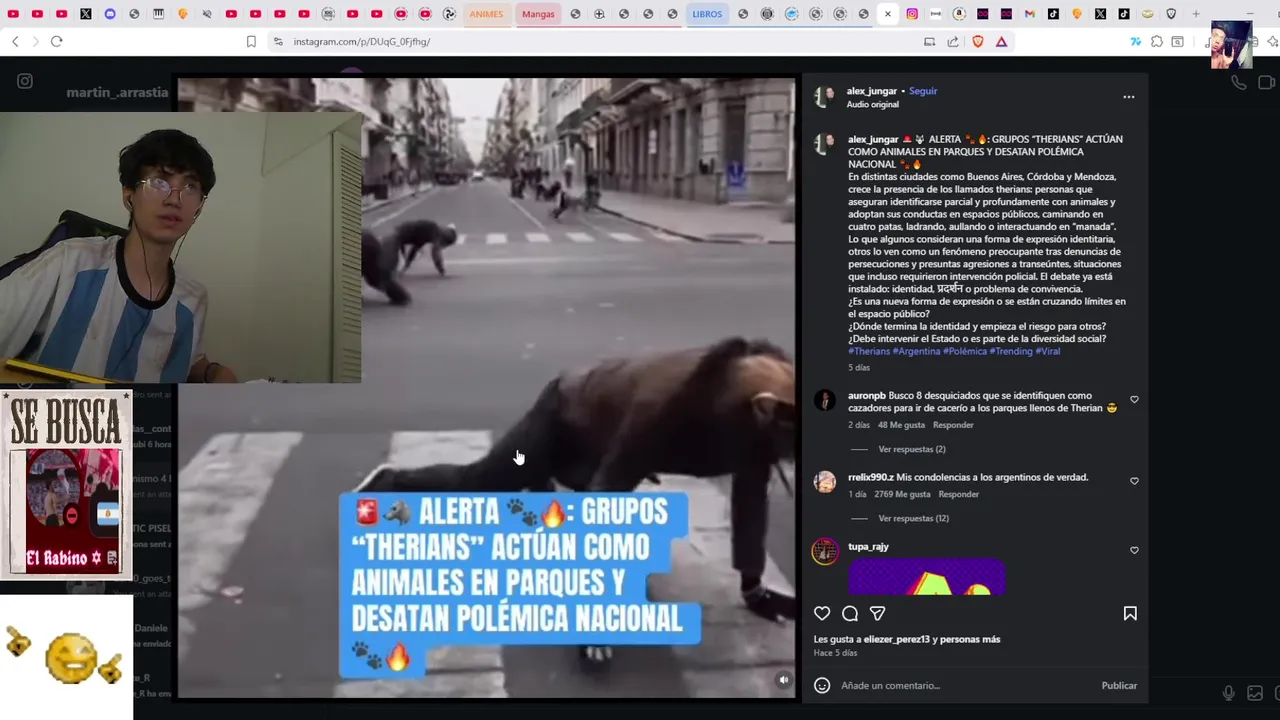
Task: Open the browser extensions puzzle icon
Action: [1156, 41]
